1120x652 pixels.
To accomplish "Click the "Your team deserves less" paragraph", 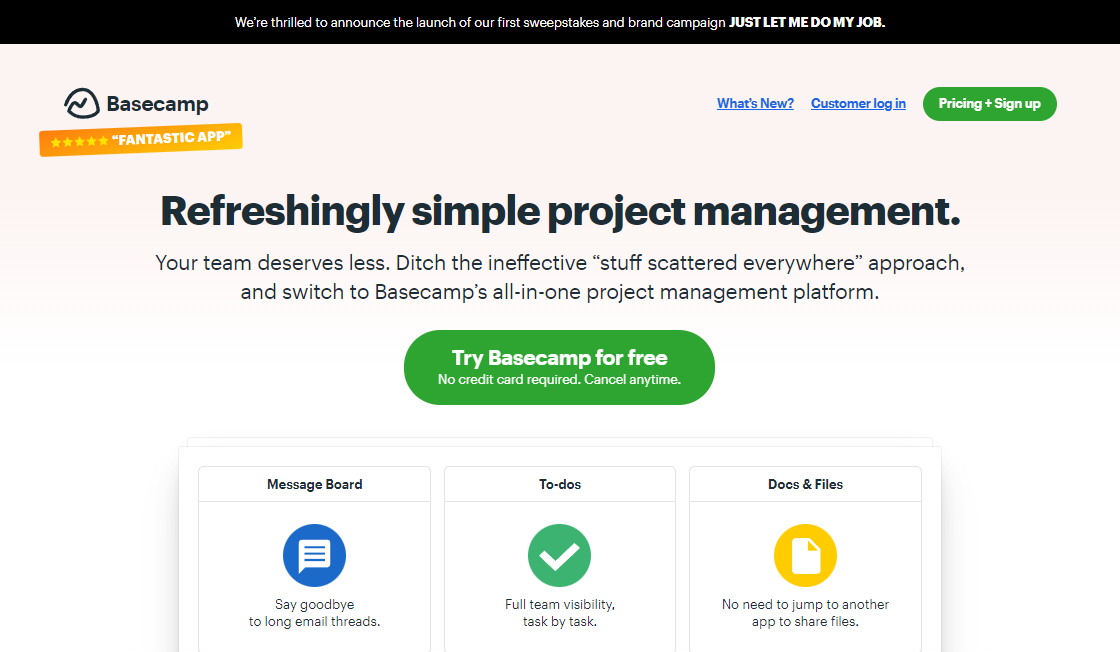I will click(560, 278).
